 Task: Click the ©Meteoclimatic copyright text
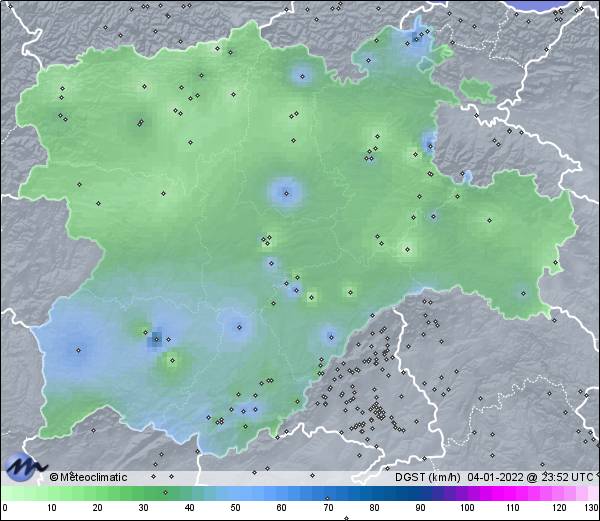(88, 477)
